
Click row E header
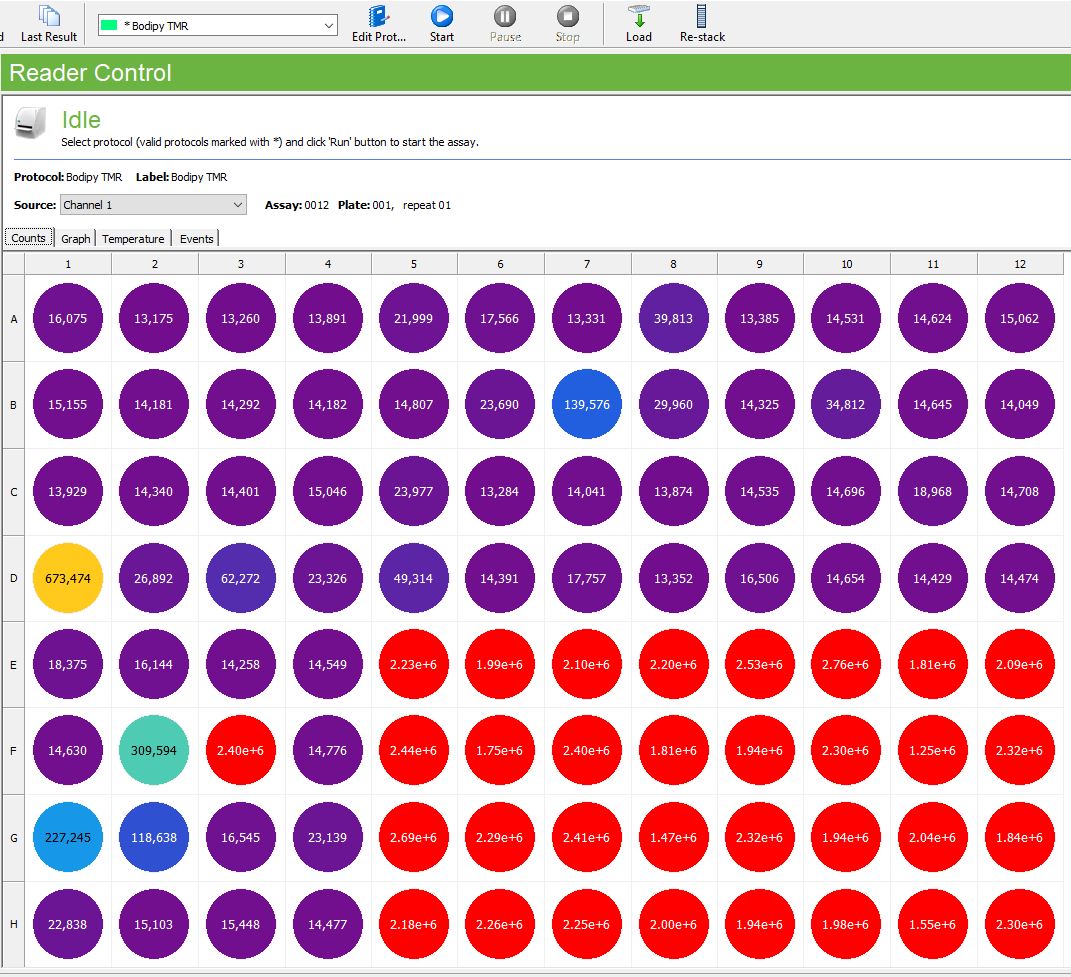[x=14, y=665]
